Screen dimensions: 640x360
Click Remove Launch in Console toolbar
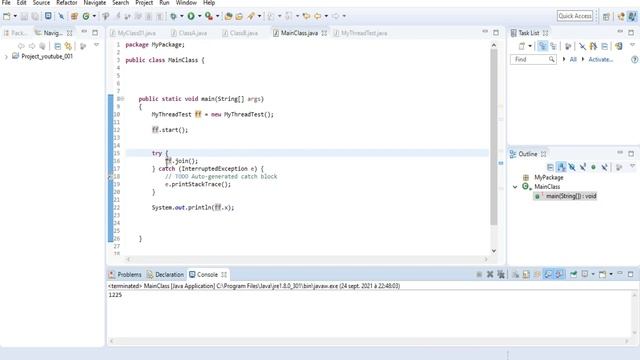[x=490, y=274]
